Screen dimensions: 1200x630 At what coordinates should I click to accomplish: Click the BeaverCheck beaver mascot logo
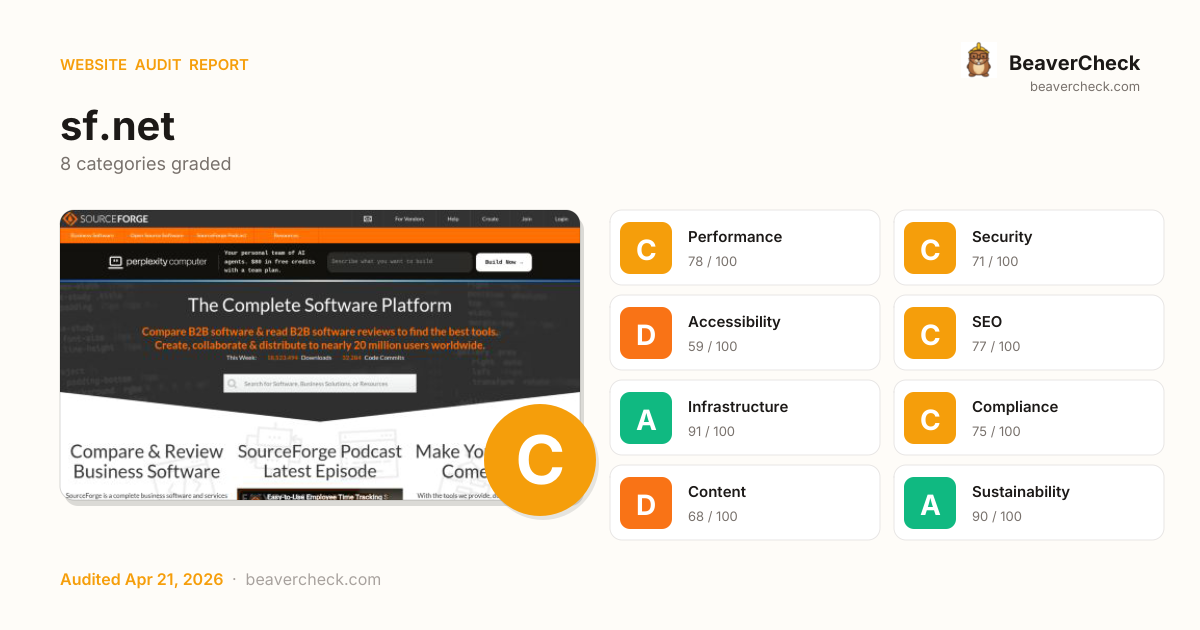[978, 61]
